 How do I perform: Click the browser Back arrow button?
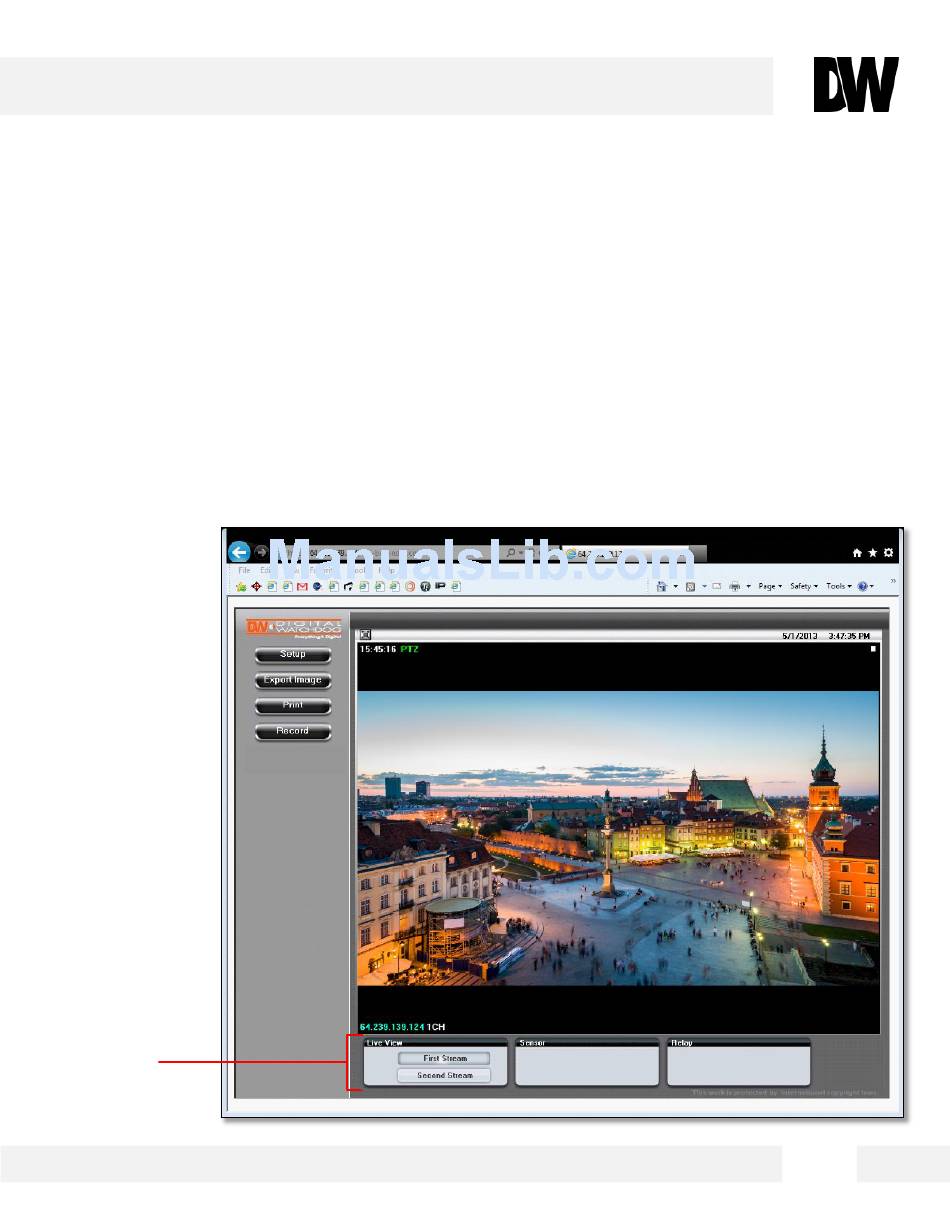238,552
